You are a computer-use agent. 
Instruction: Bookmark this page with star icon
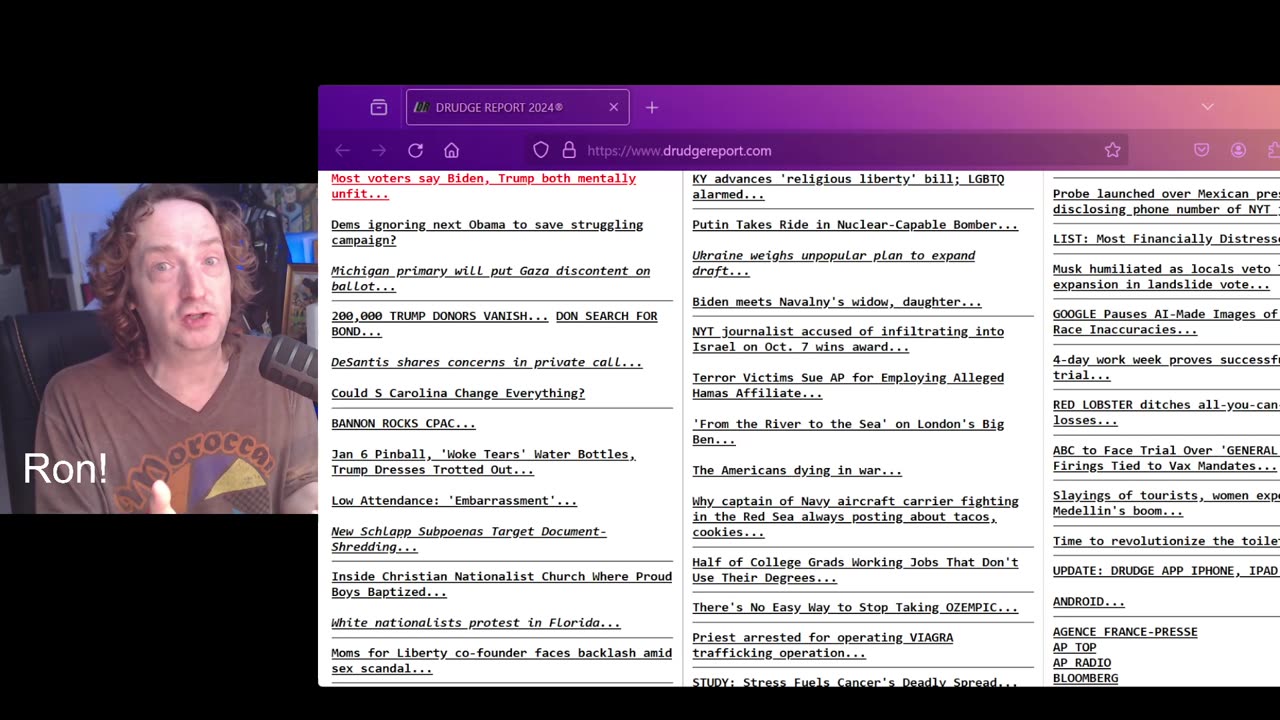pyautogui.click(x=1112, y=150)
